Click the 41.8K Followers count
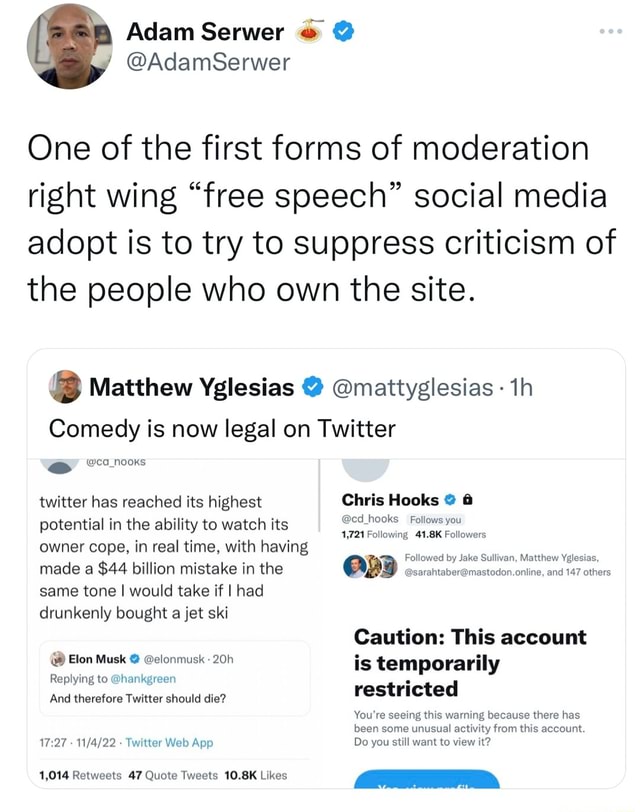 pyautogui.click(x=451, y=533)
